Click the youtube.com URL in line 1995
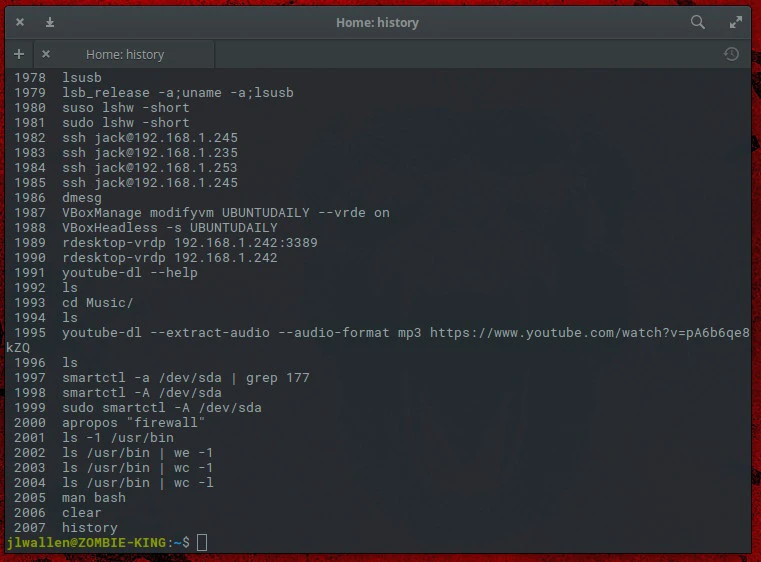This screenshot has width=761, height=562. coord(589,333)
